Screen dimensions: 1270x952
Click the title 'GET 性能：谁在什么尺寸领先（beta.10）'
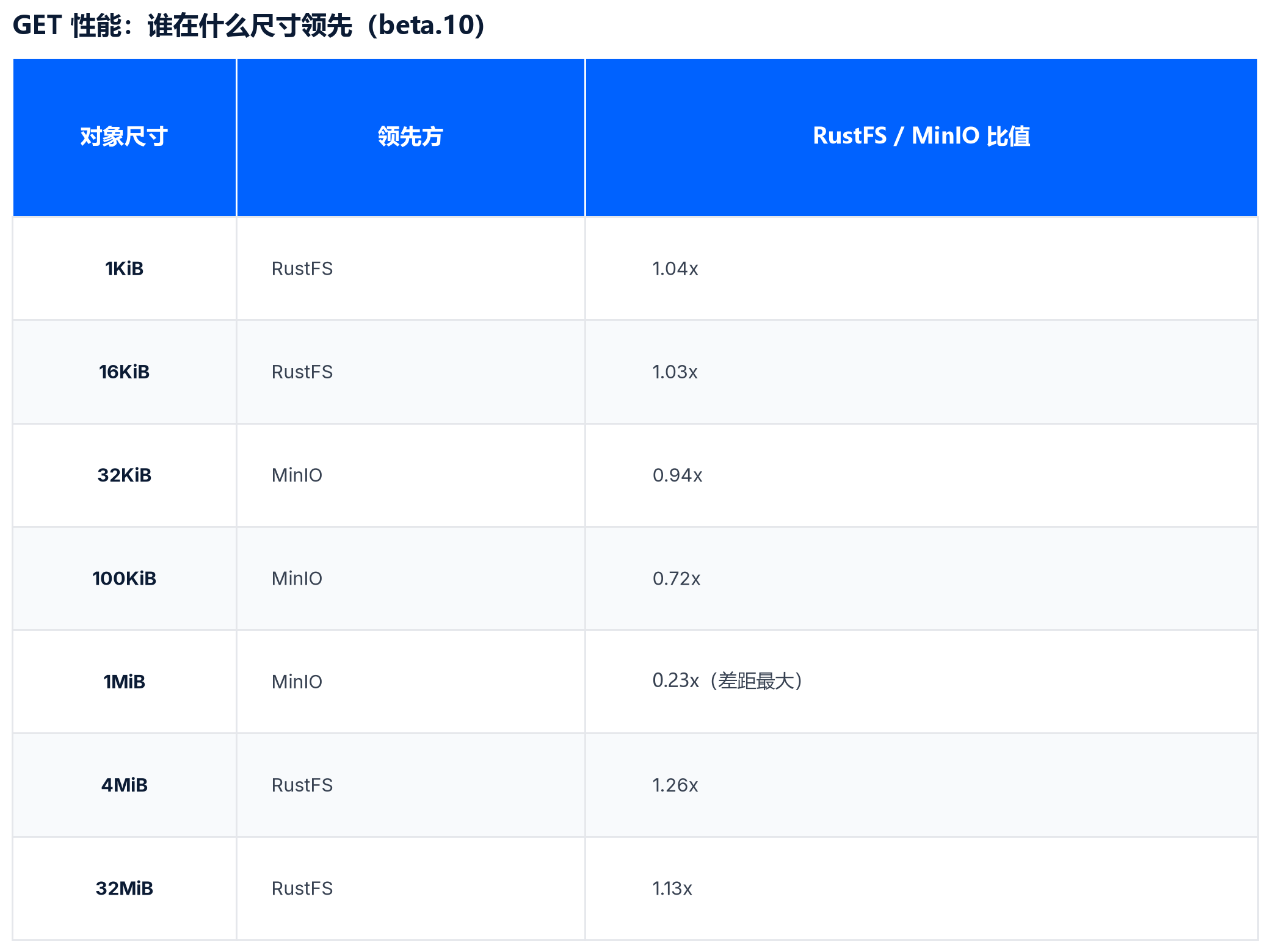tap(249, 26)
